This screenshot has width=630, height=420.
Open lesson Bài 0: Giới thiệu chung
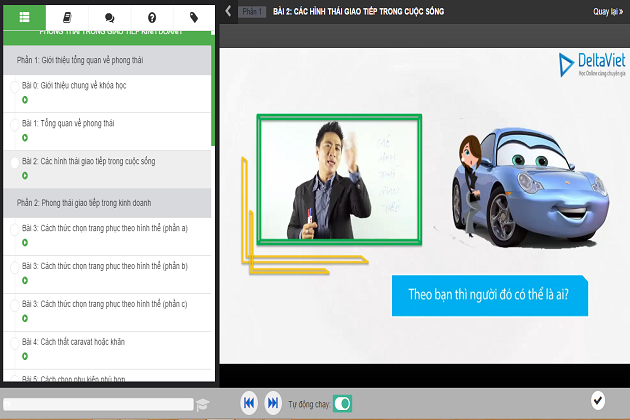point(74,85)
